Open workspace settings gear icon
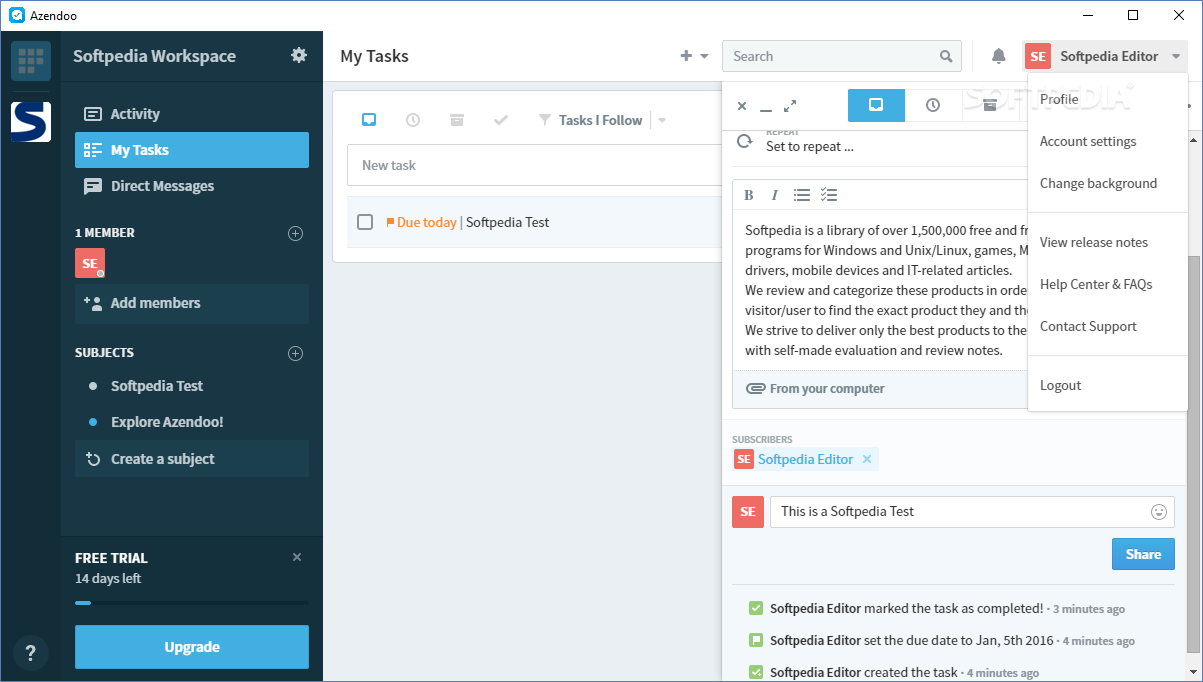 (x=299, y=55)
